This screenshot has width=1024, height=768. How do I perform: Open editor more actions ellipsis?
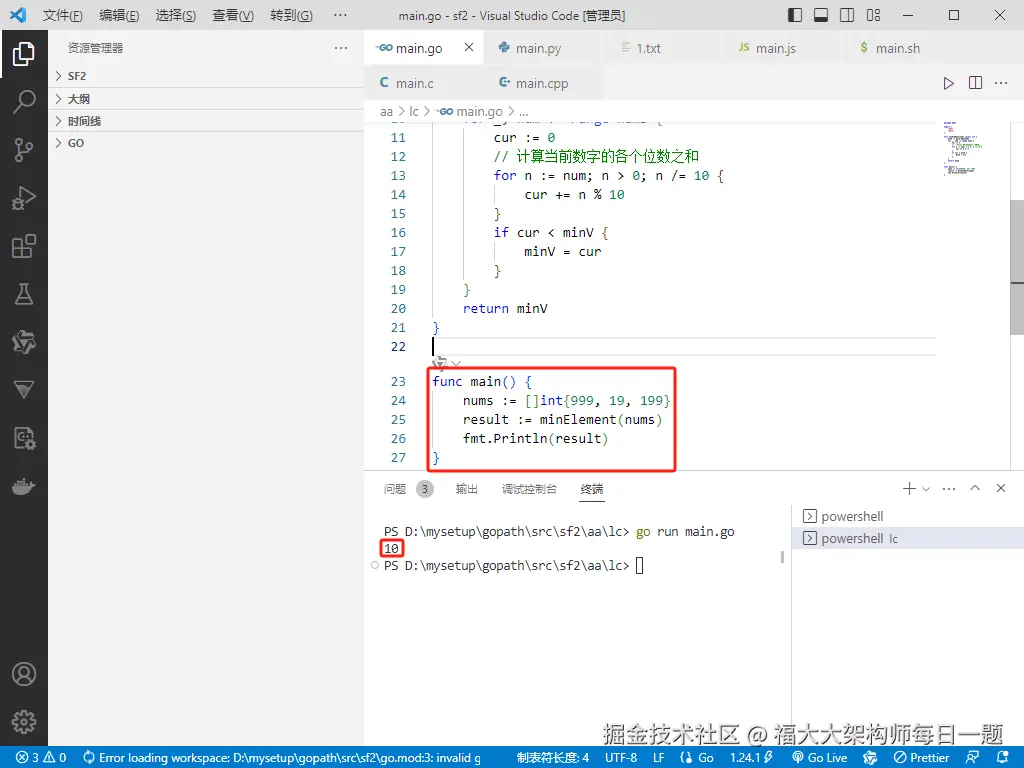click(1000, 83)
